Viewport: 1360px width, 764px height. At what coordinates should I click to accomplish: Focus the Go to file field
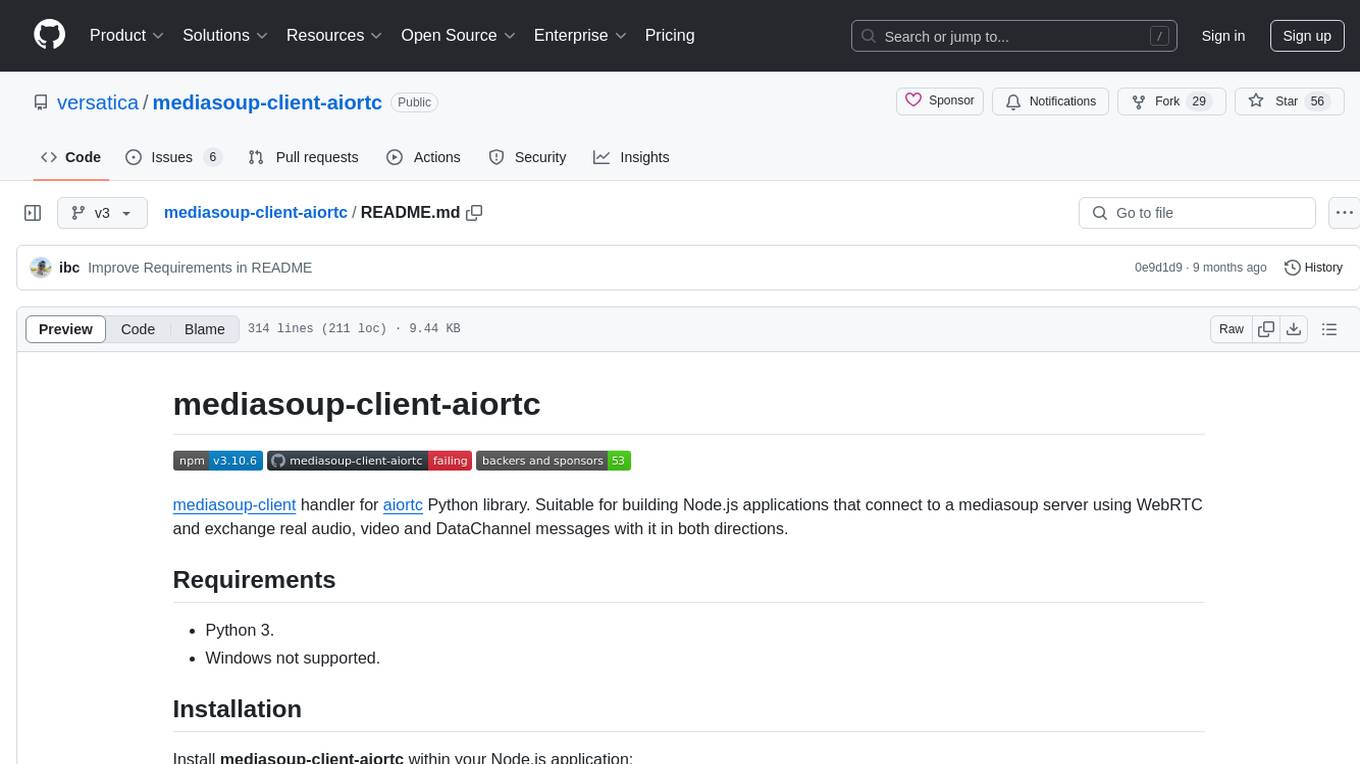1197,213
